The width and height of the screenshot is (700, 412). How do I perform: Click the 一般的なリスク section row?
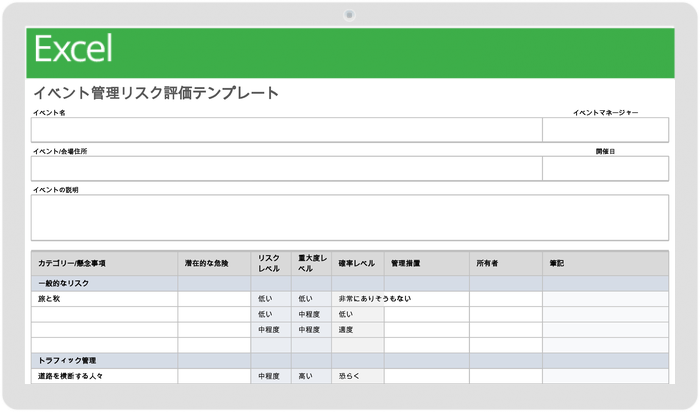pyautogui.click(x=350, y=283)
